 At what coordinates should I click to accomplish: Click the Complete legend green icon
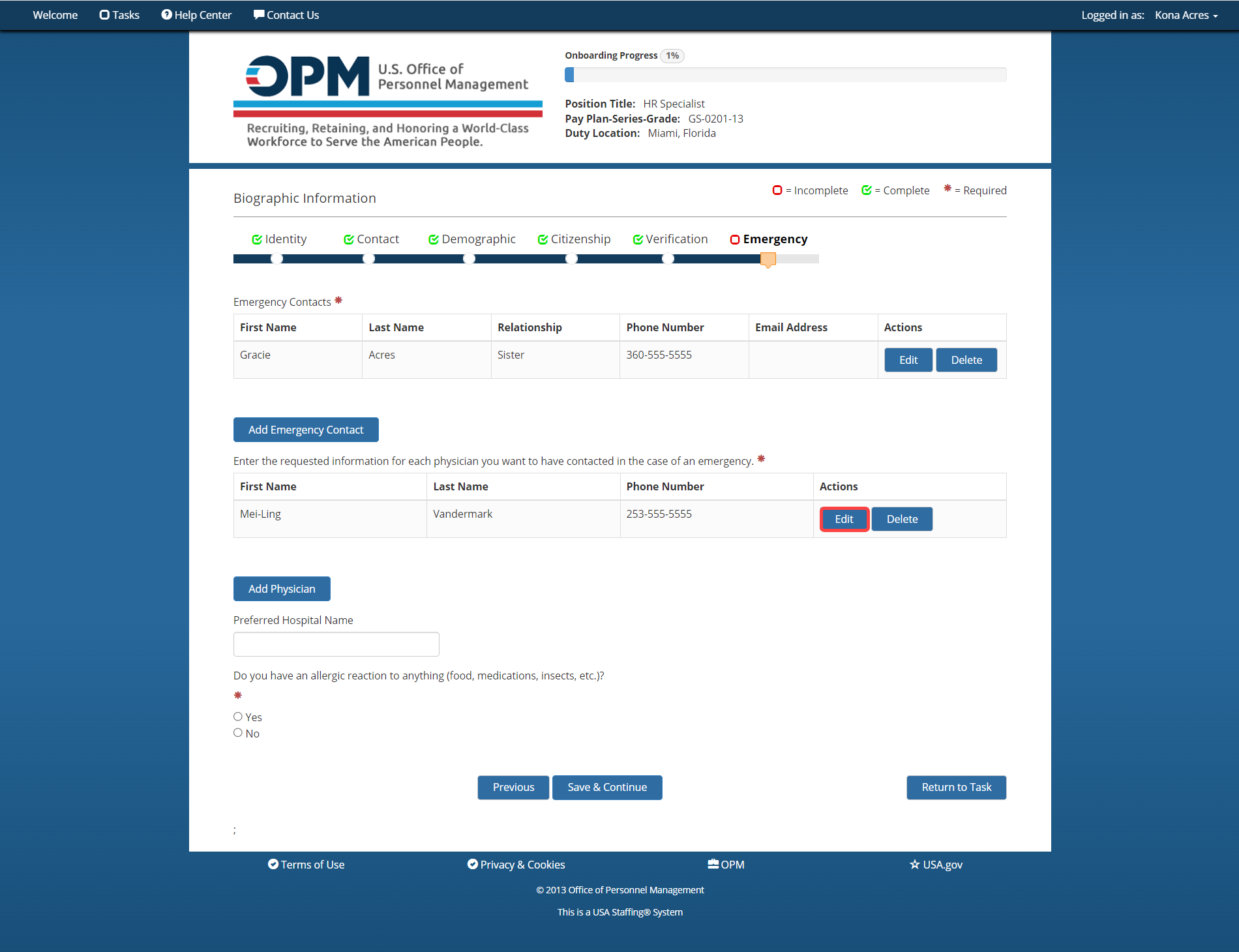[x=867, y=190]
